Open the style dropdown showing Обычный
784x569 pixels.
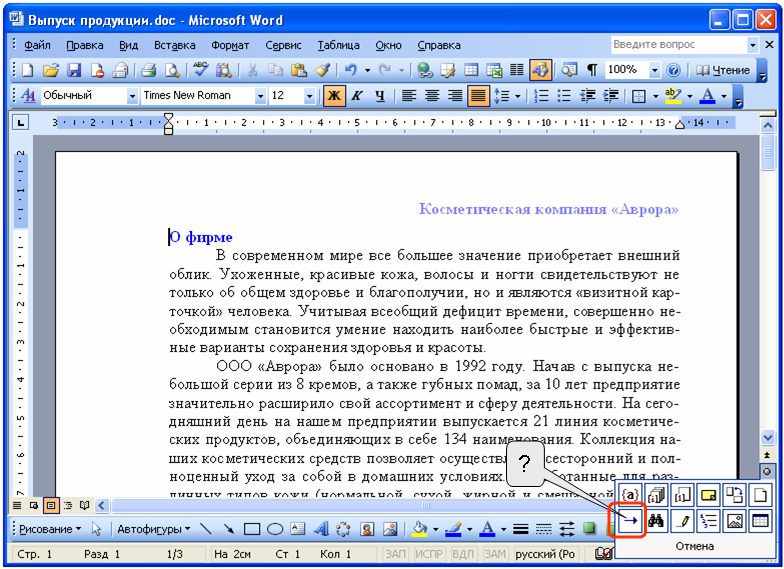[132, 96]
